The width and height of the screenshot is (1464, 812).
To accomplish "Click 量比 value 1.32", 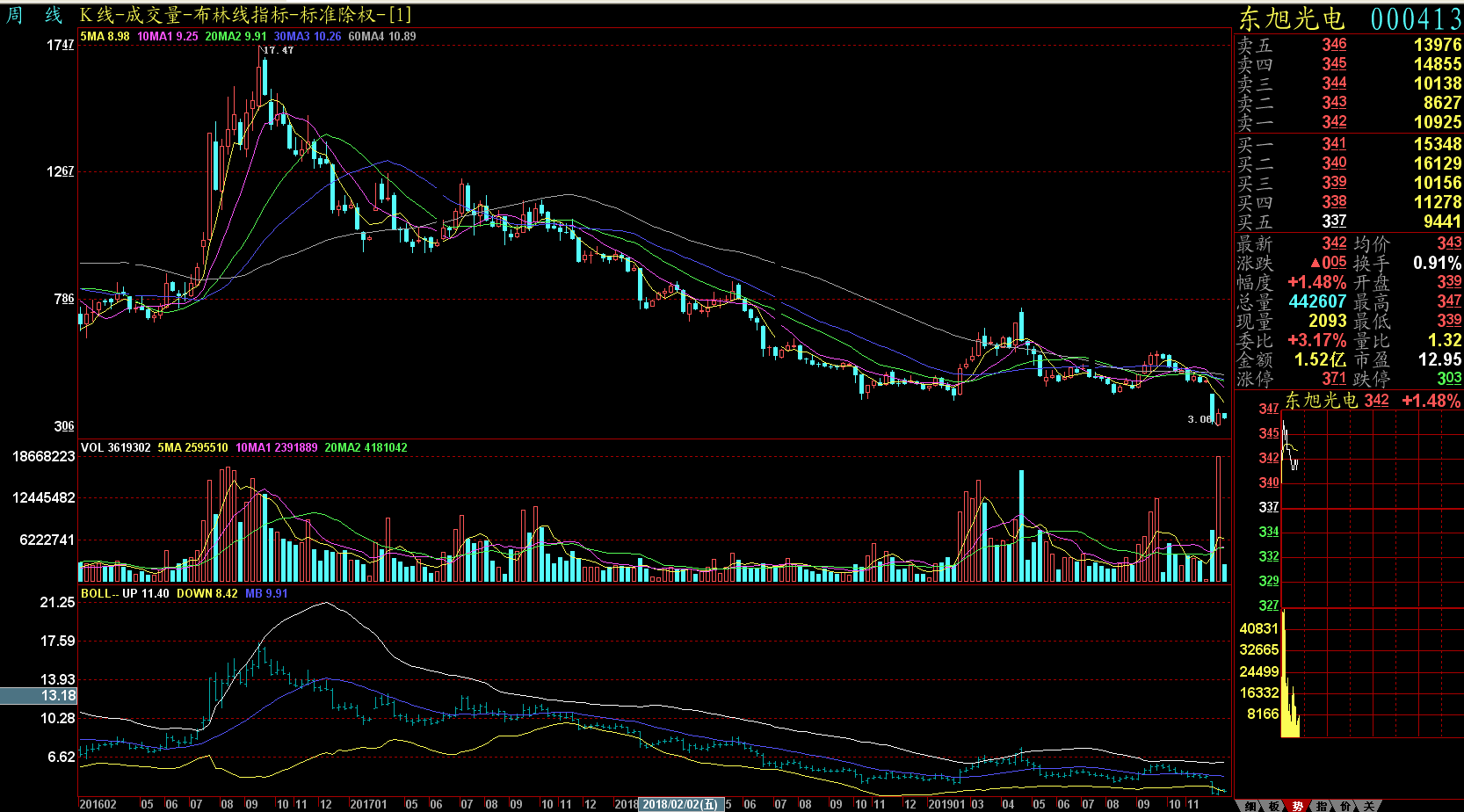I will point(1445,340).
